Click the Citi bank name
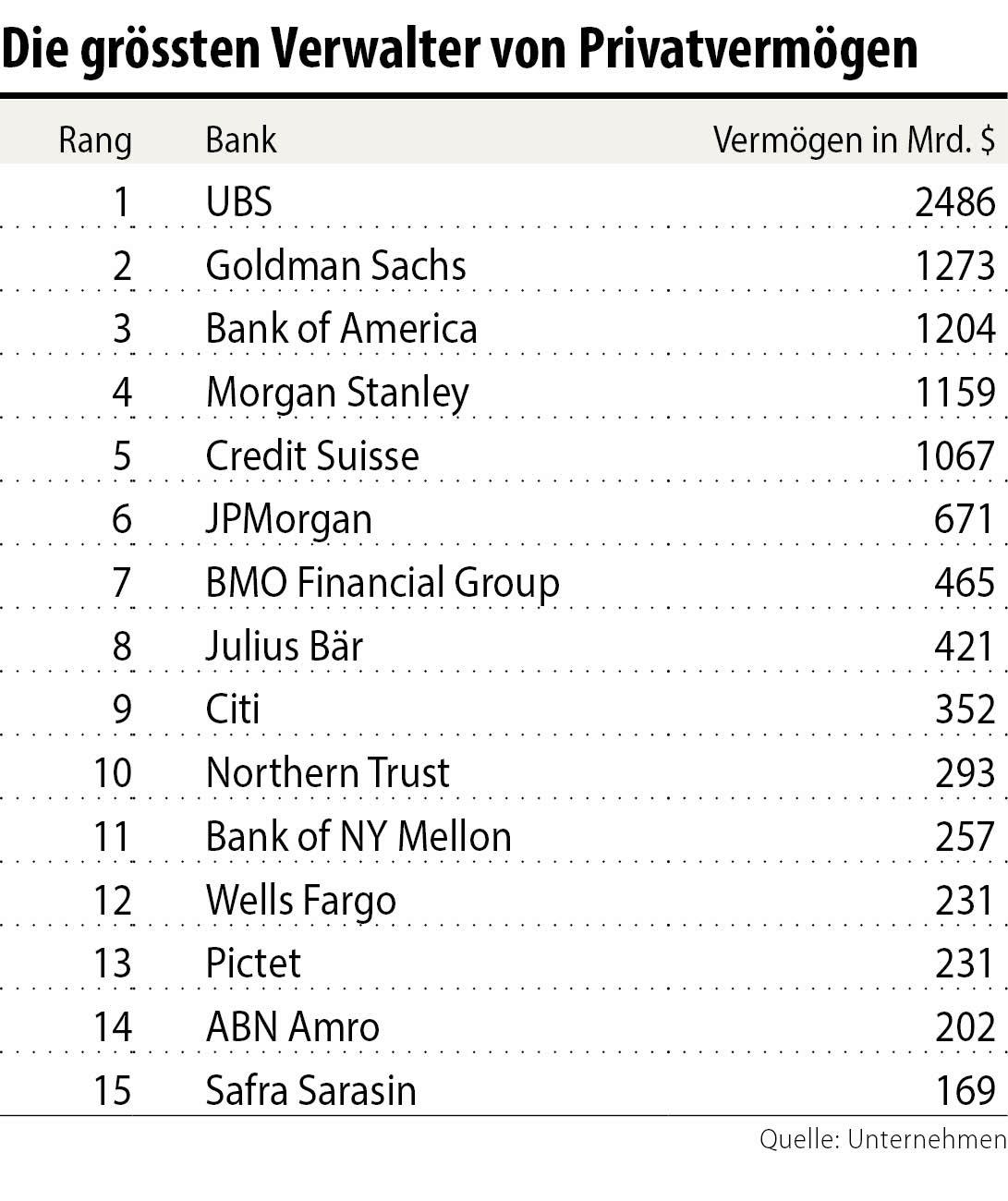This screenshot has height=1201, width=1008. click(233, 710)
